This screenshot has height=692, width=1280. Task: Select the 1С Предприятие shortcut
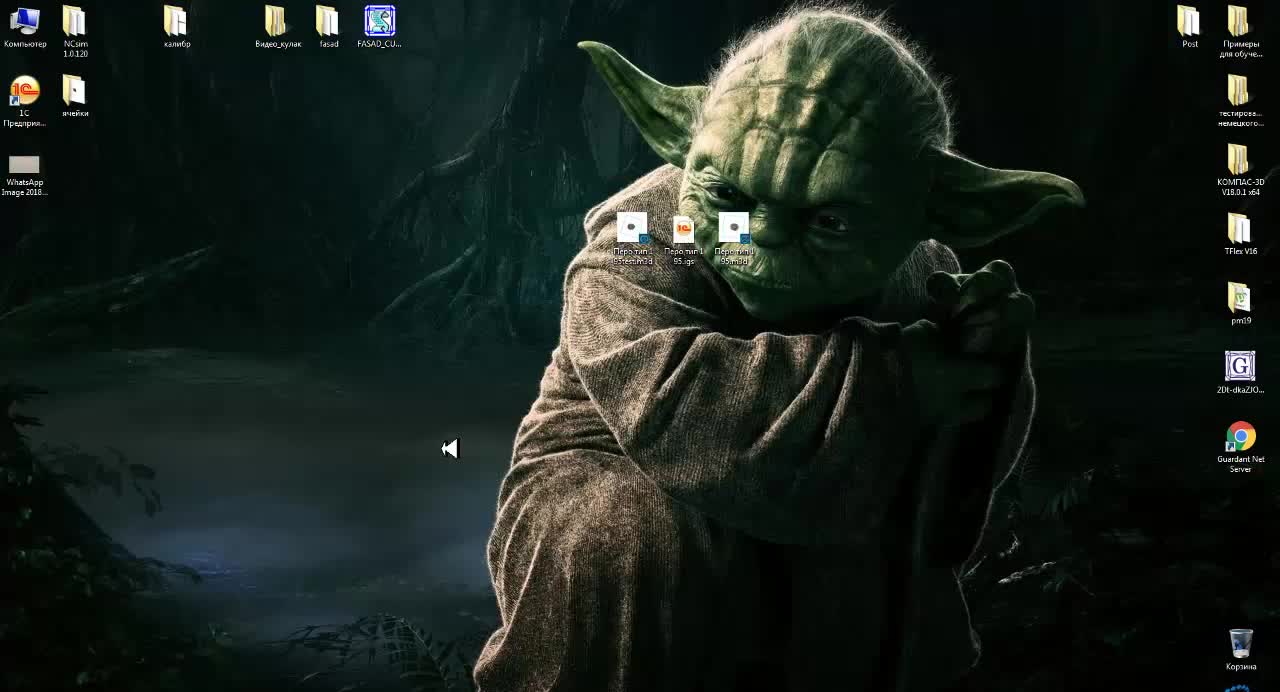(24, 102)
